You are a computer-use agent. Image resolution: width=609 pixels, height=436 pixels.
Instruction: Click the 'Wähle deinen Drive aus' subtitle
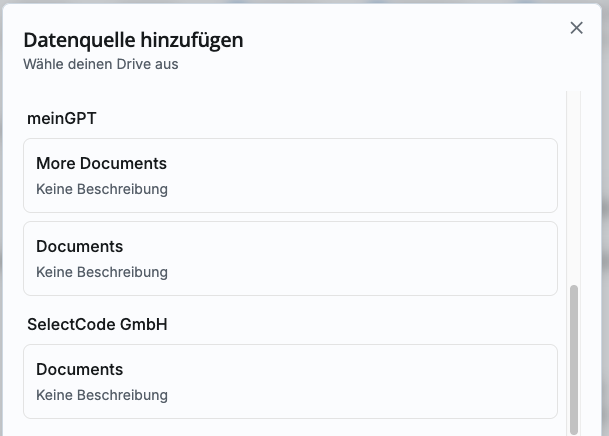coord(101,64)
